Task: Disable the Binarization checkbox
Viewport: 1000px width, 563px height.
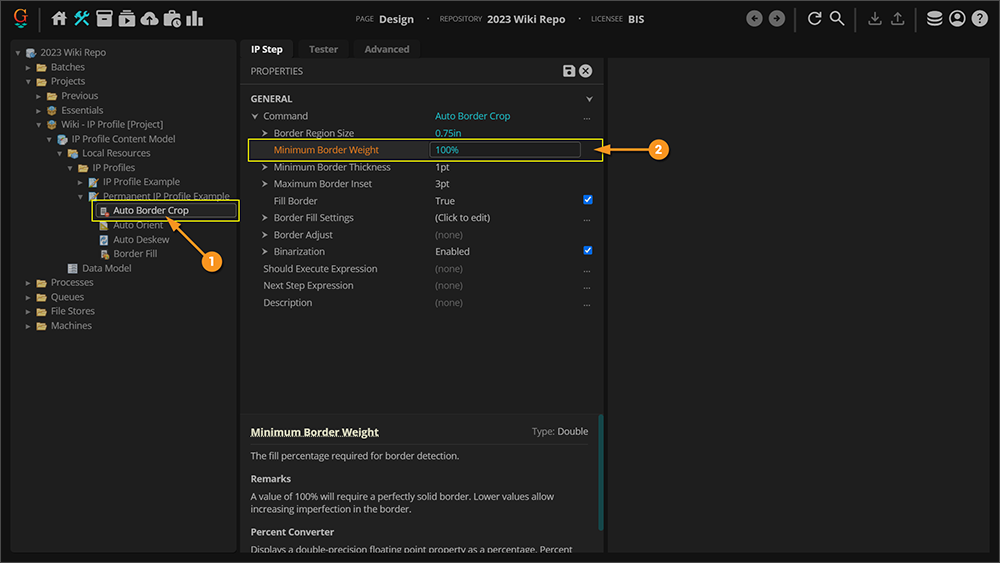Action: (x=588, y=251)
